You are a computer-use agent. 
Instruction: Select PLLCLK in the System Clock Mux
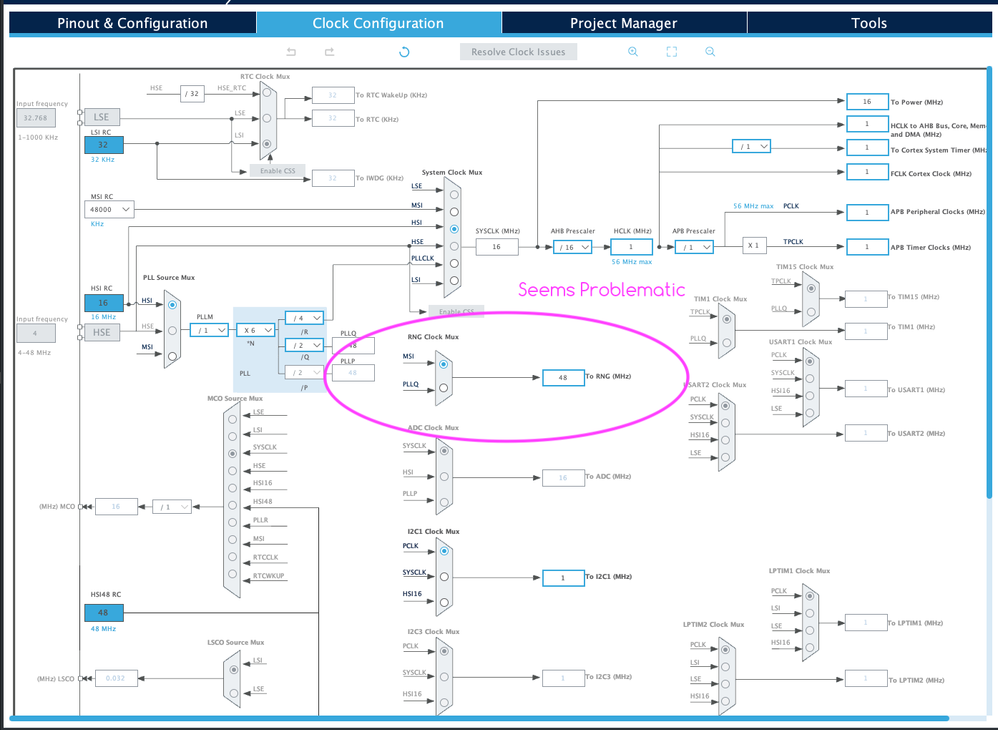pyautogui.click(x=453, y=264)
